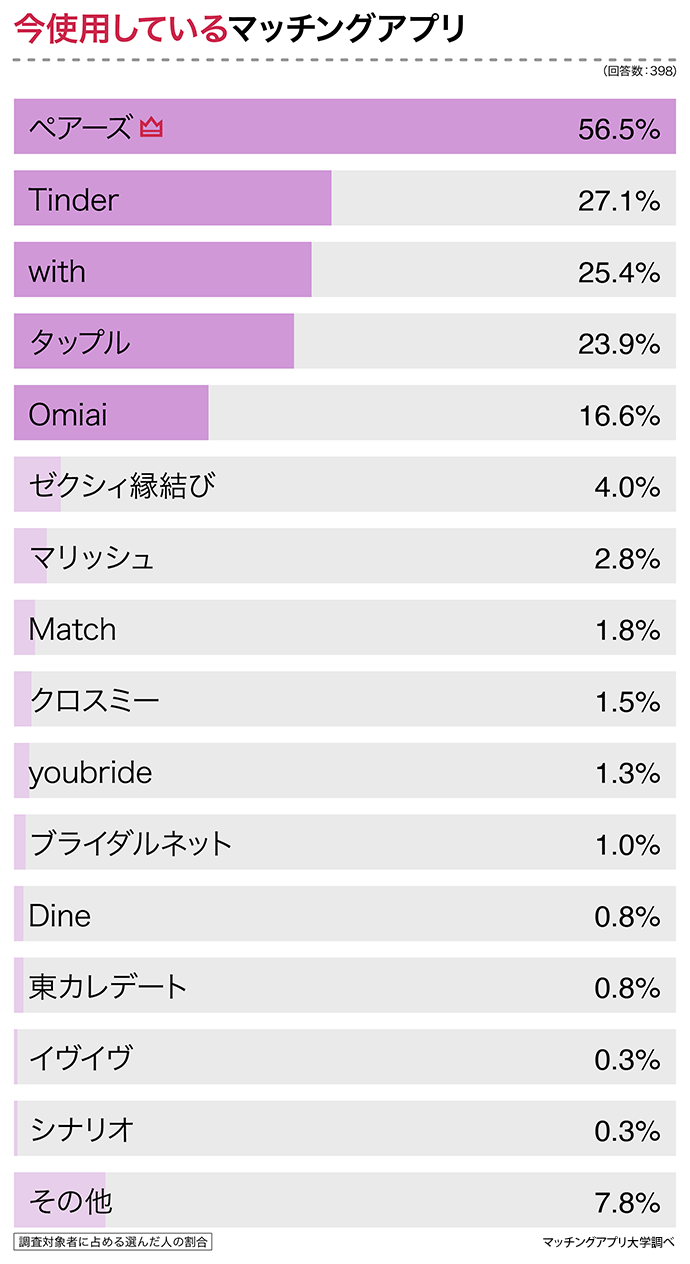This screenshot has height=1264, width=690.
Task: Click the Match row label
Action: (72, 630)
